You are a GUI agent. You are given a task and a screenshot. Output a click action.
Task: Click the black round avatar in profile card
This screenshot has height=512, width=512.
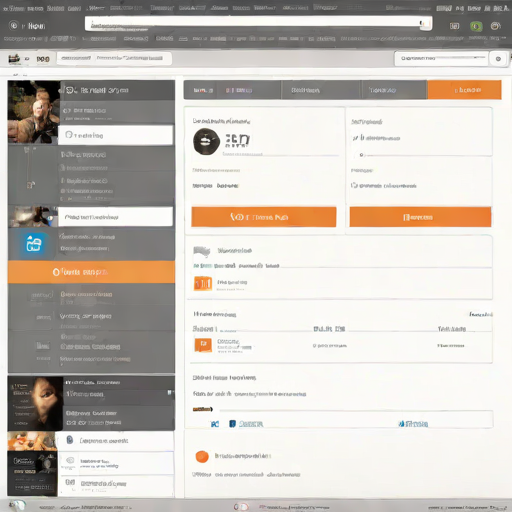point(206,142)
